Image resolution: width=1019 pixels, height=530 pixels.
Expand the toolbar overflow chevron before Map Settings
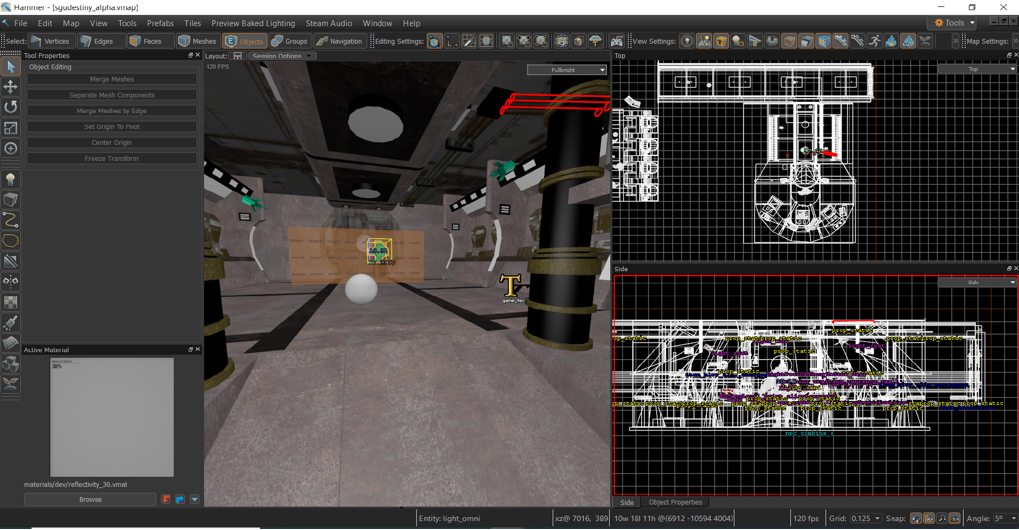[955, 41]
